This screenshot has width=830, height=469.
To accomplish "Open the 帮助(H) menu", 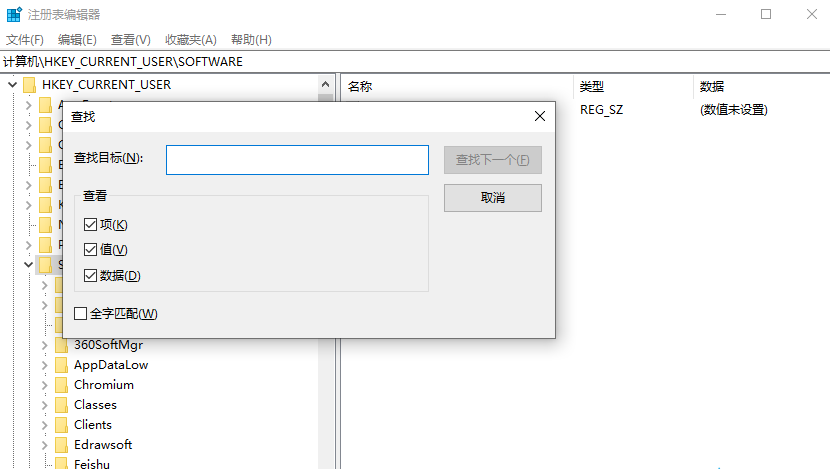I will 251,40.
